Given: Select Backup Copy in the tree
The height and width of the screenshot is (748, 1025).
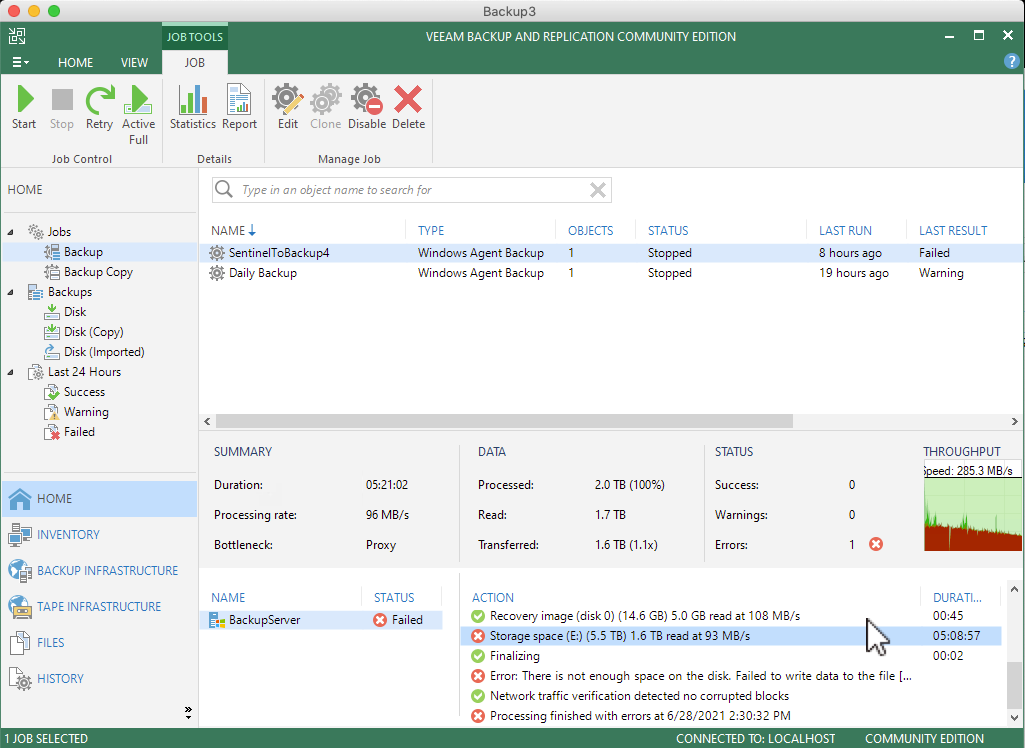Looking at the screenshot, I should point(98,272).
